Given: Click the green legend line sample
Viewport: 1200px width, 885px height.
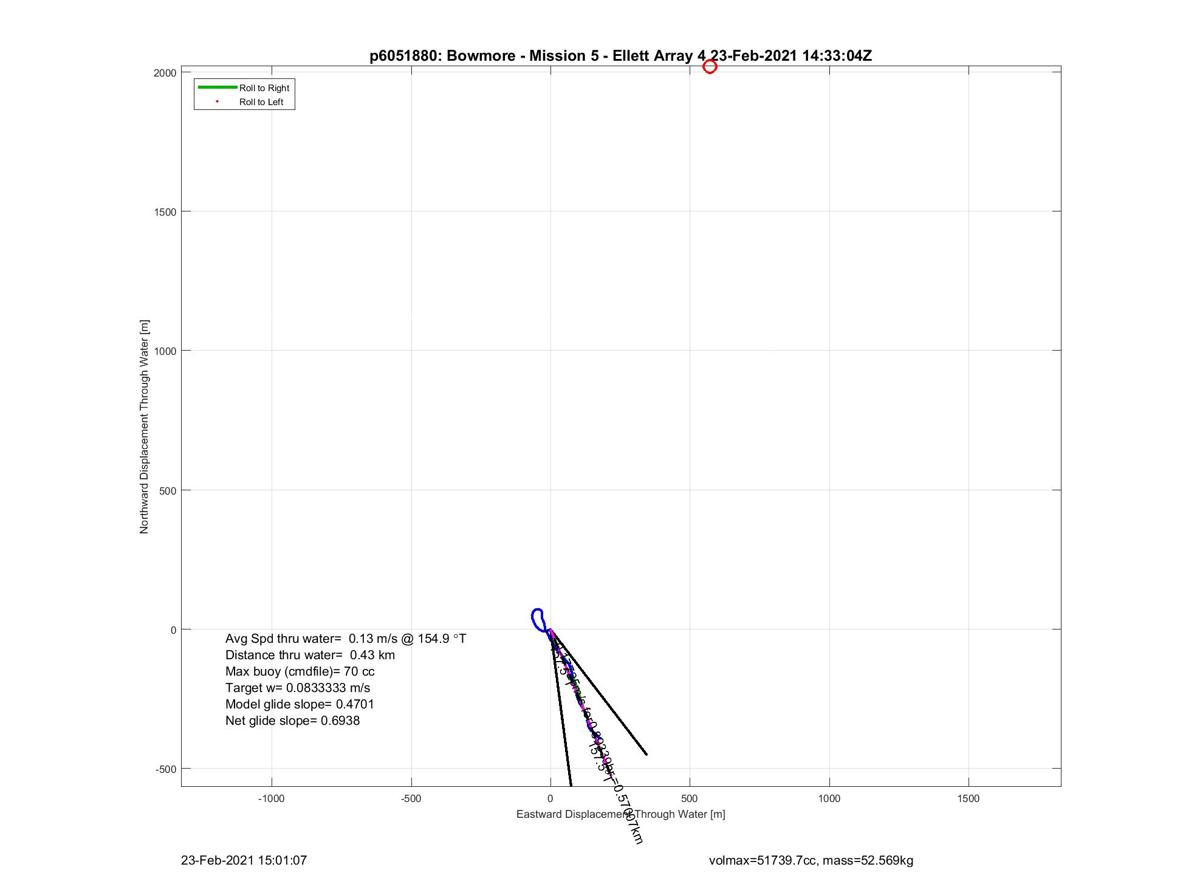Looking at the screenshot, I should point(217,88).
